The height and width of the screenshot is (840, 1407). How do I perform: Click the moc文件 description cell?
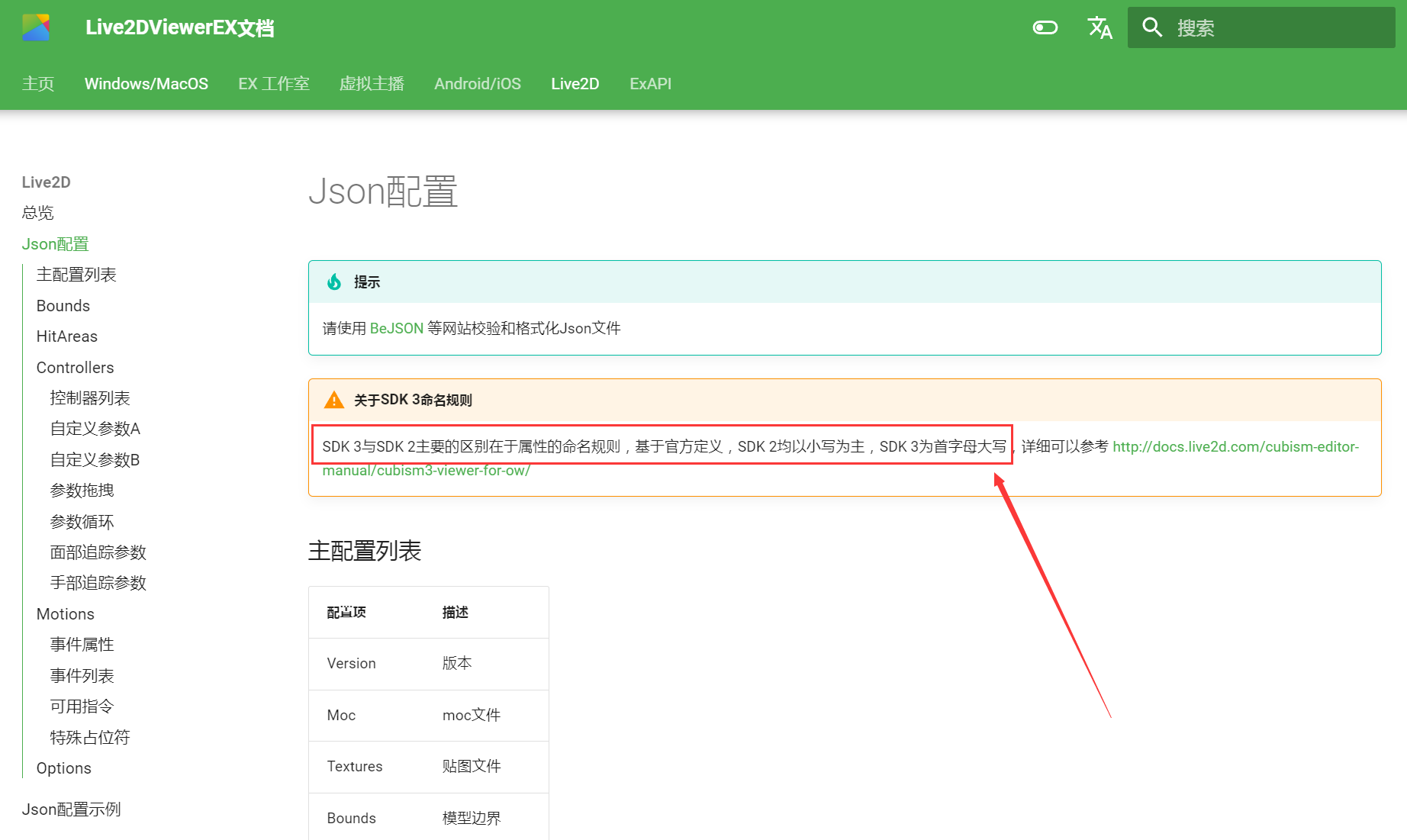[472, 716]
